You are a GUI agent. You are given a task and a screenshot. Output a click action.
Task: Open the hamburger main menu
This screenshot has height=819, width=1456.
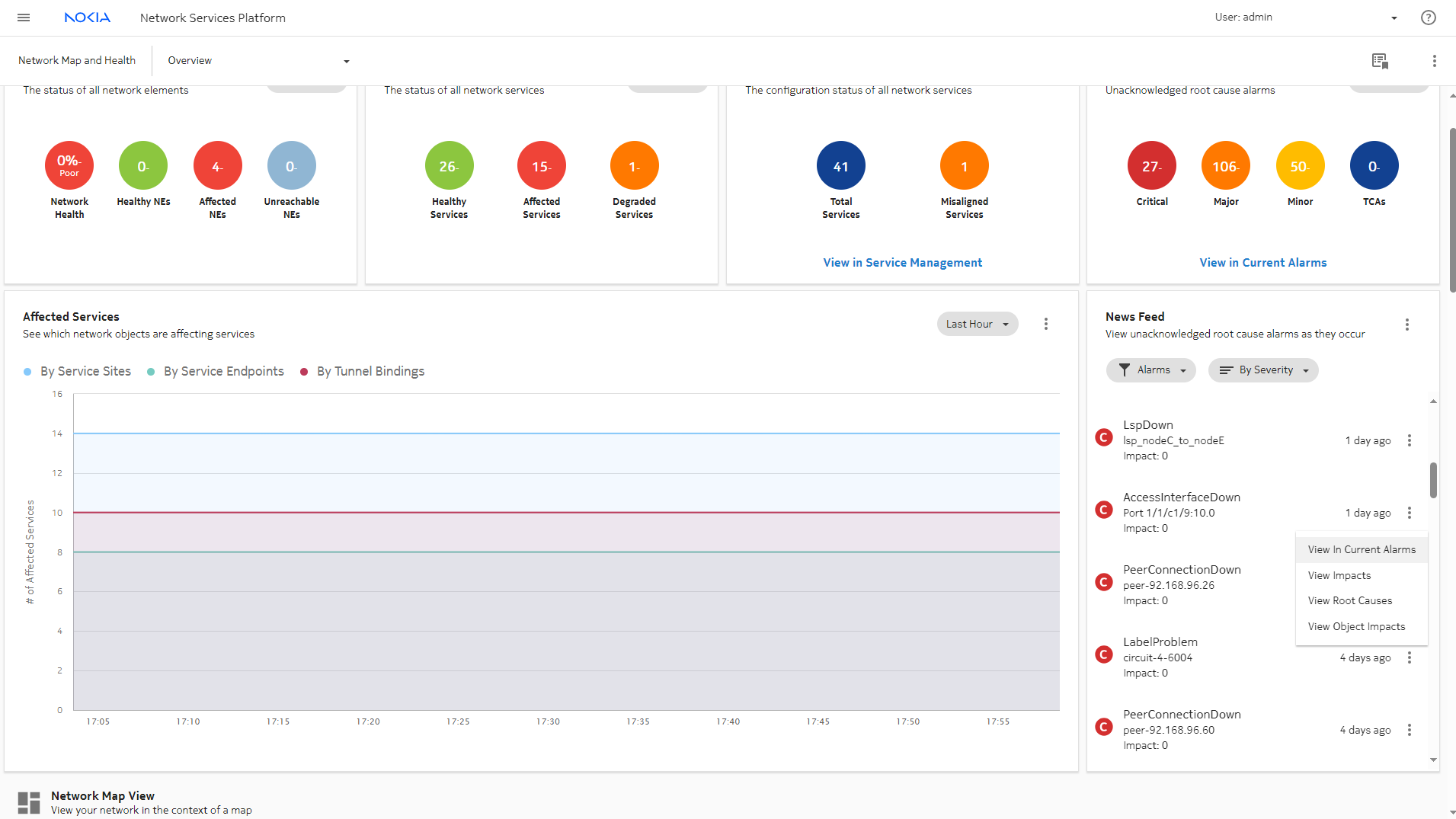tap(24, 18)
